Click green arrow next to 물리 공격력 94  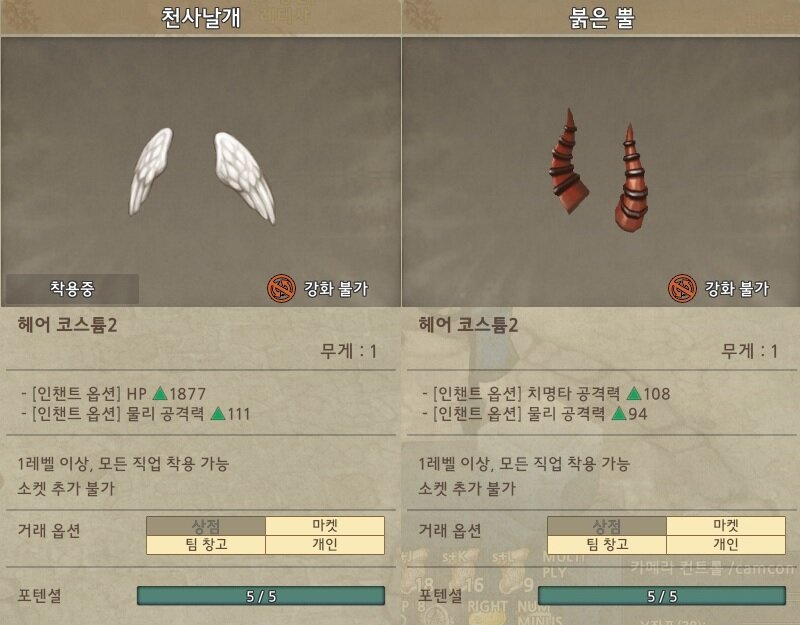click(619, 413)
